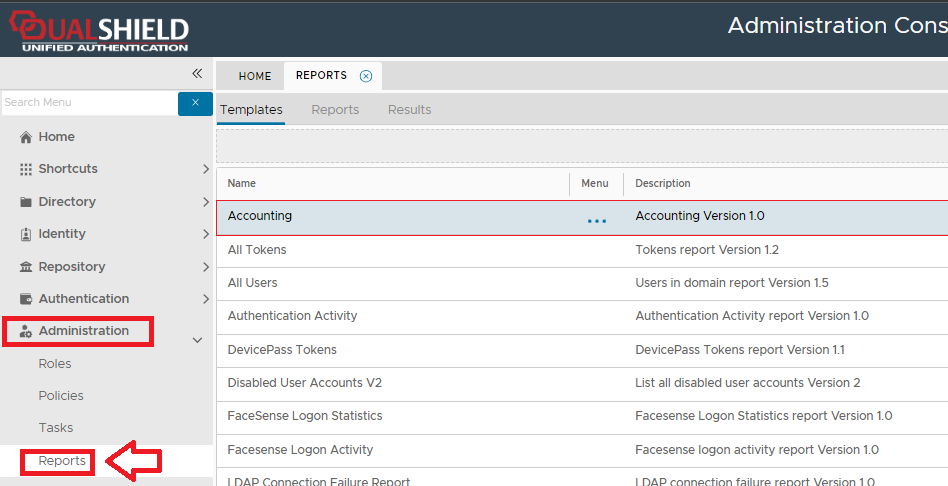Collapse the Administration section chevron
This screenshot has height=486, width=948.
click(197, 340)
